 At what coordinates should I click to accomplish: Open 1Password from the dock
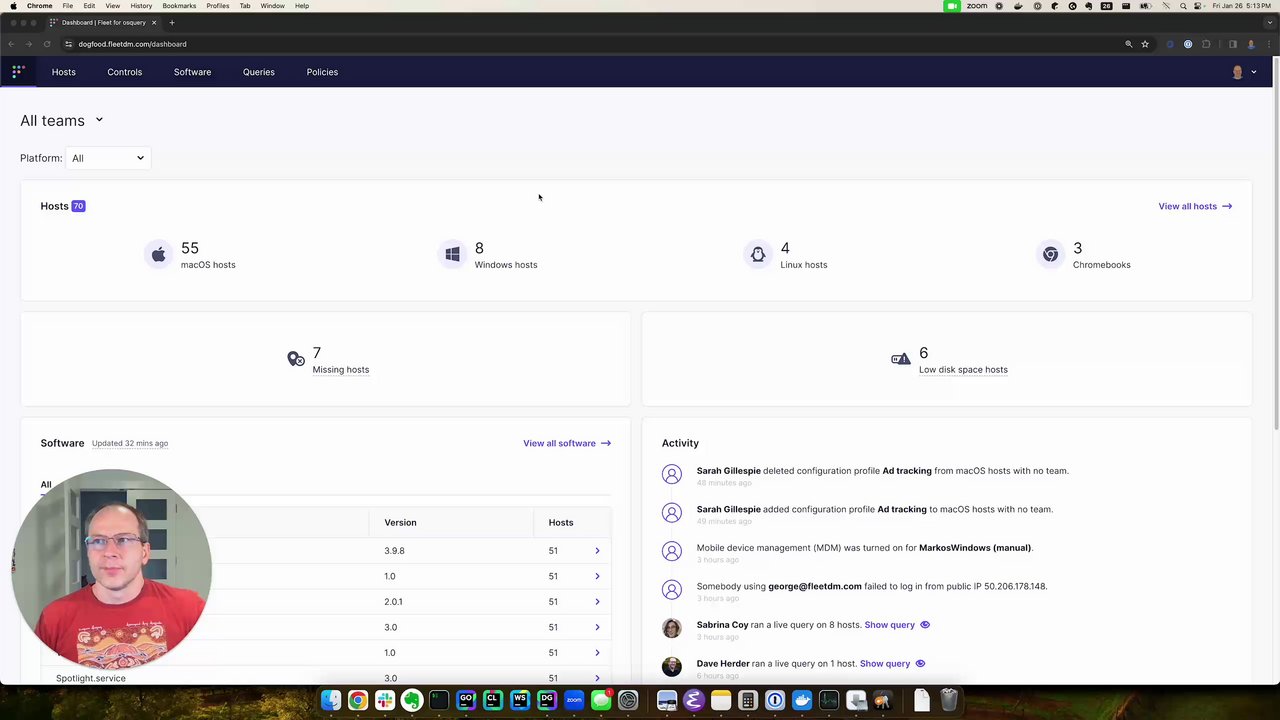pyautogui.click(x=774, y=700)
